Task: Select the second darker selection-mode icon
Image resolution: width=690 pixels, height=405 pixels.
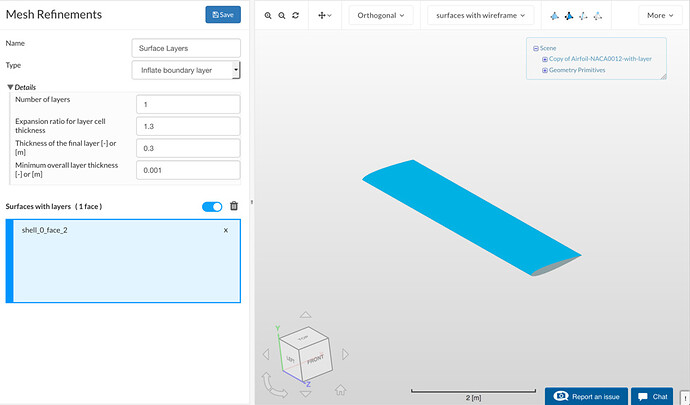Action: click(x=569, y=16)
